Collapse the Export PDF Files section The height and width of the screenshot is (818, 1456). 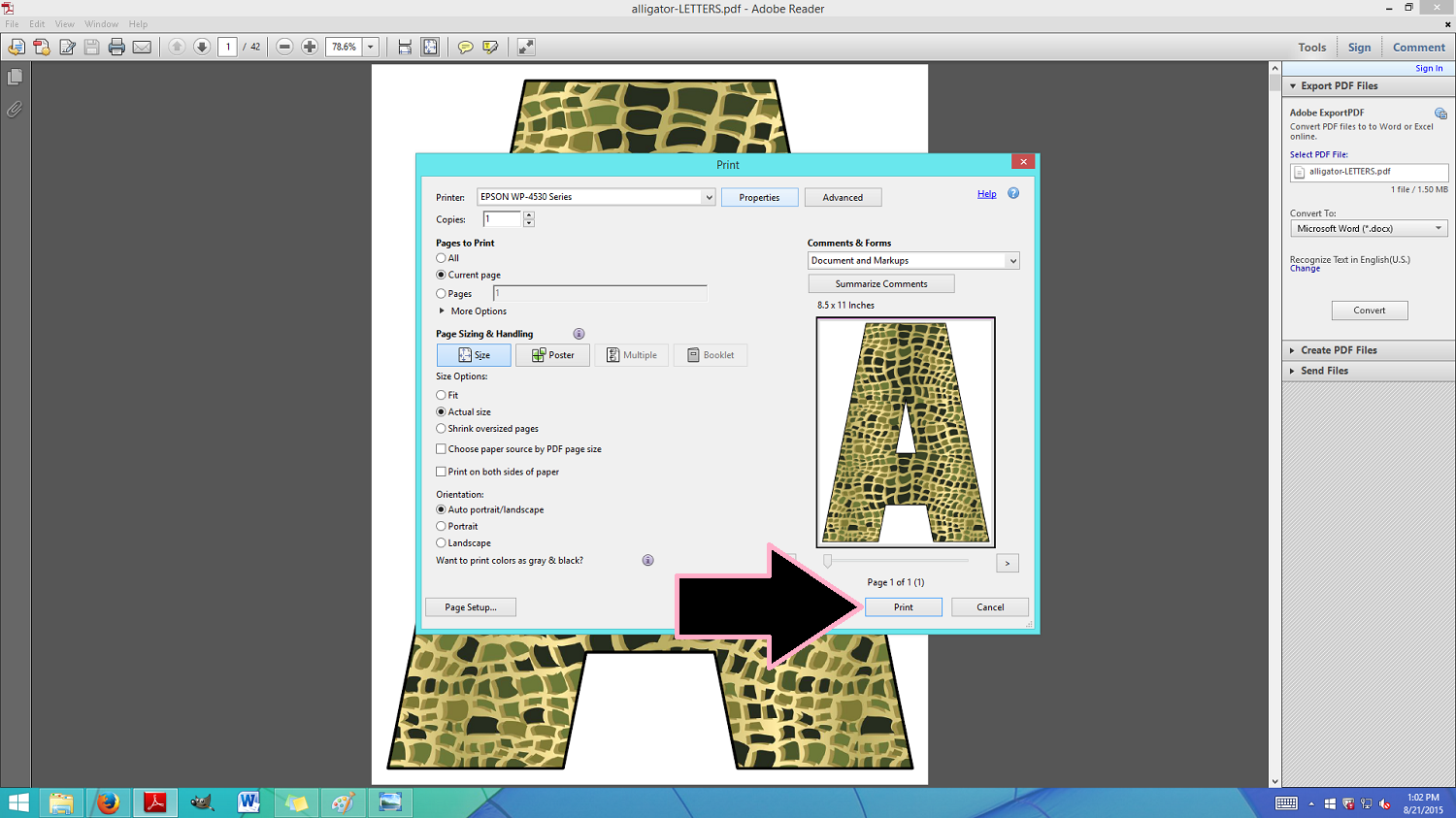point(1293,86)
